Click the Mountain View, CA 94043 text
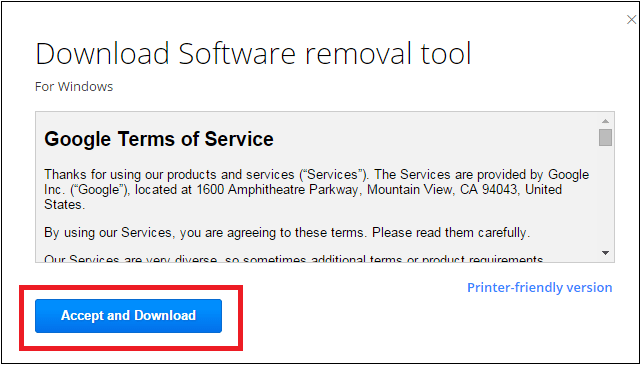Screen dimensions: 642x367 [442, 190]
